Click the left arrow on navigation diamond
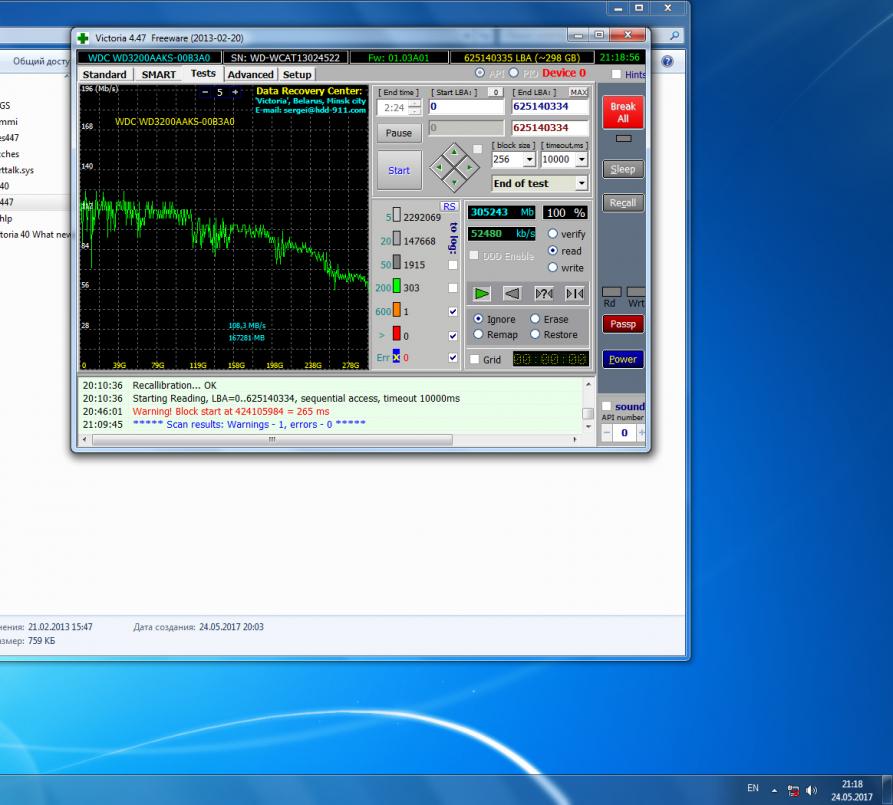This screenshot has height=805, width=893. tap(439, 167)
